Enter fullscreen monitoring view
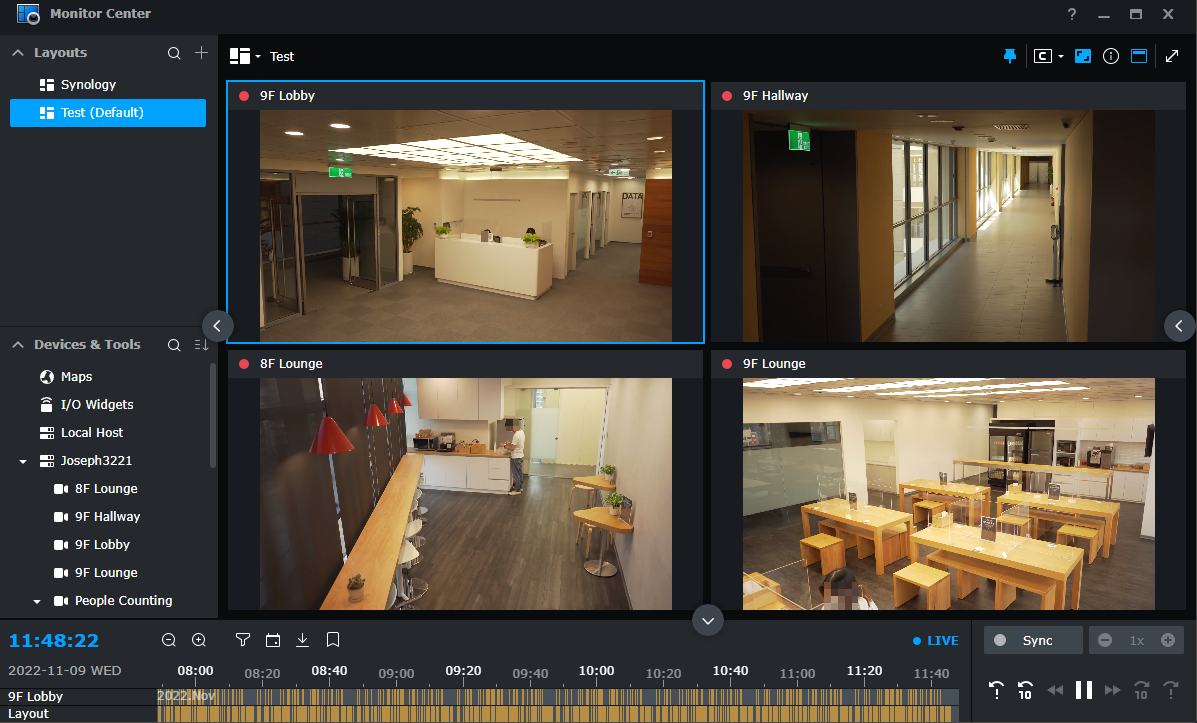The image size is (1197, 723). (x=1171, y=56)
